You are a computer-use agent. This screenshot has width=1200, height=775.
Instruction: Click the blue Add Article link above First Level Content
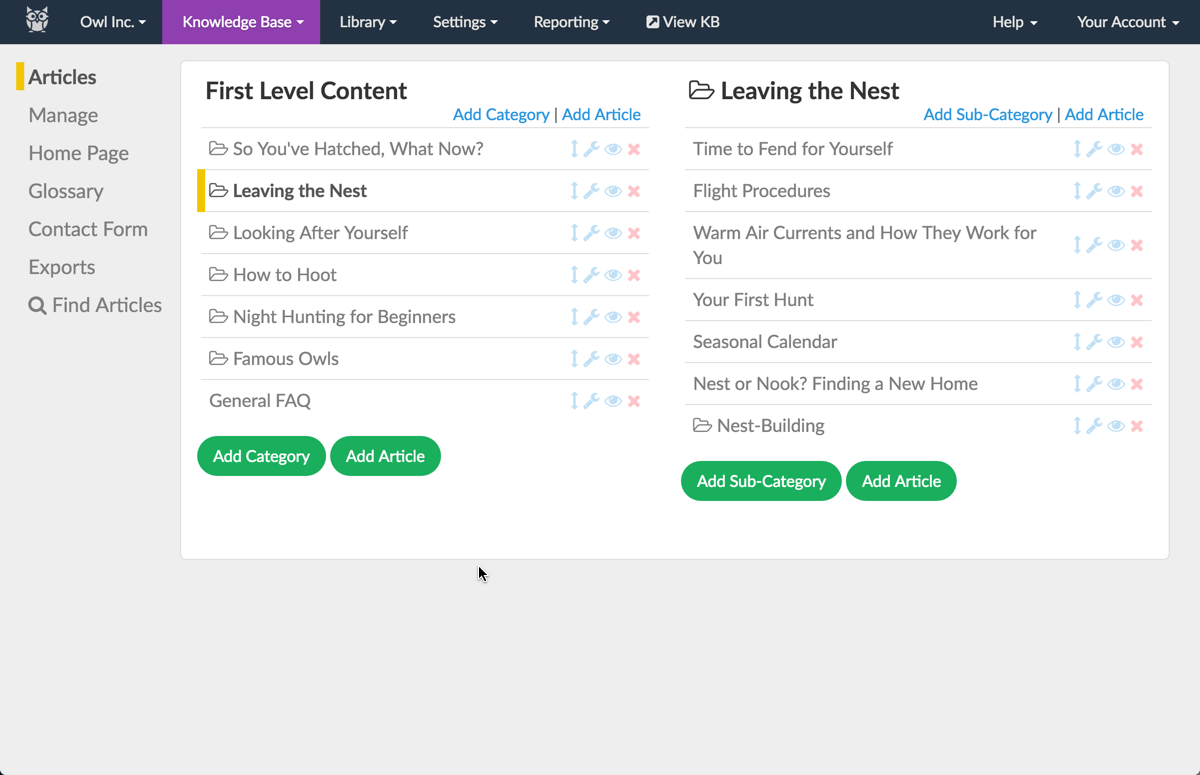tap(601, 114)
